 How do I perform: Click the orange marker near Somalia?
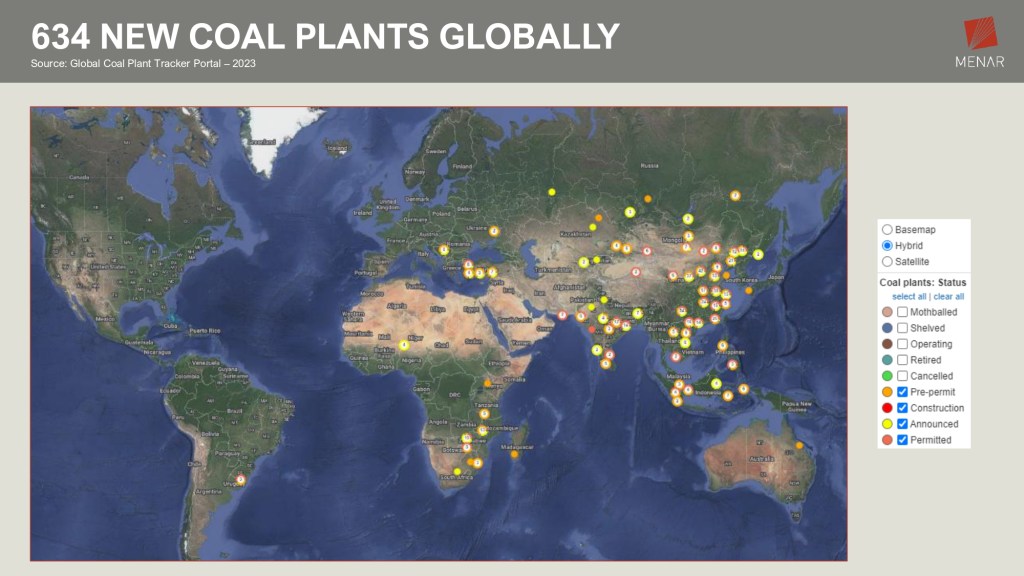tap(487, 383)
